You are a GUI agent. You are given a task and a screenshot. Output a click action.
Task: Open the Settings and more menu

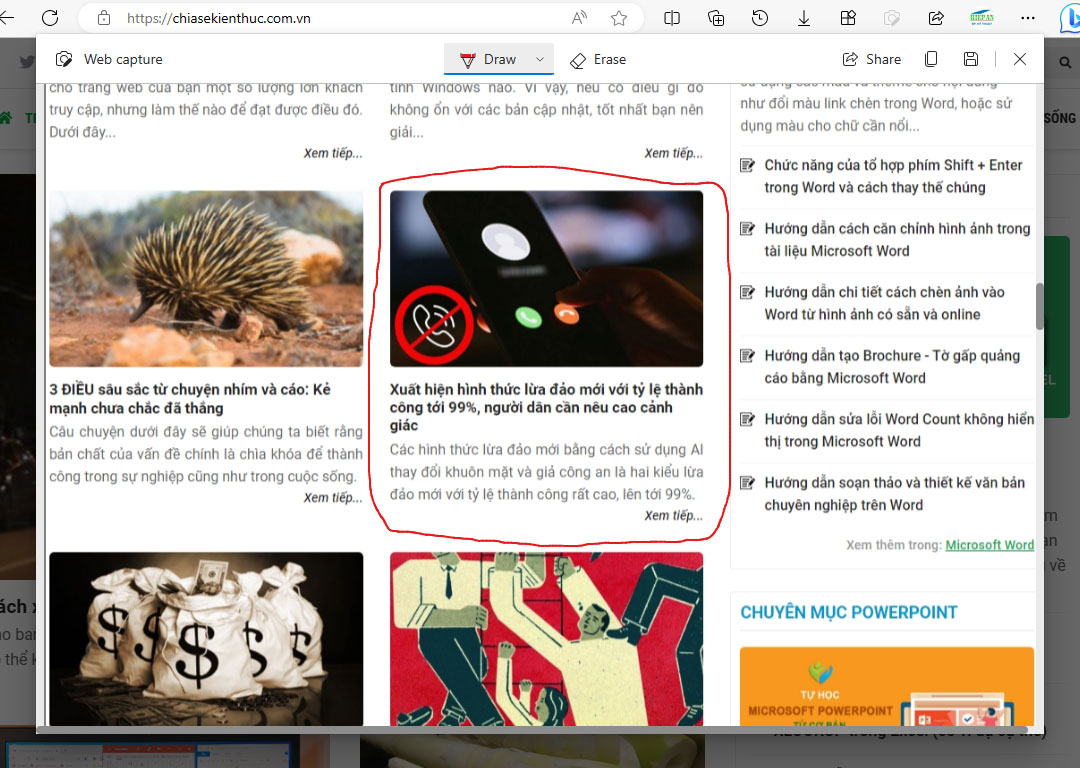tap(1028, 17)
